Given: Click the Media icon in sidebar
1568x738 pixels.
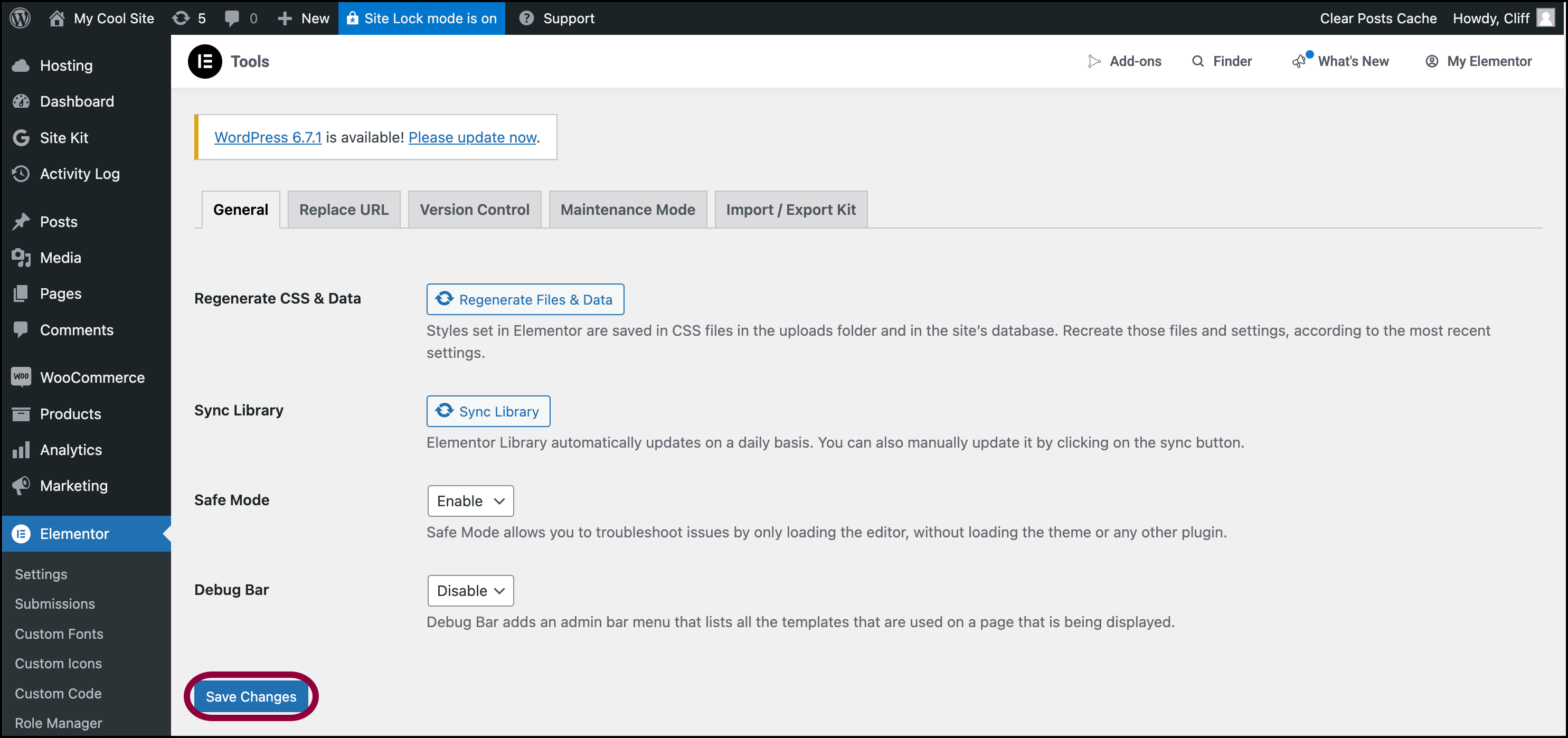Looking at the screenshot, I should click(x=21, y=258).
